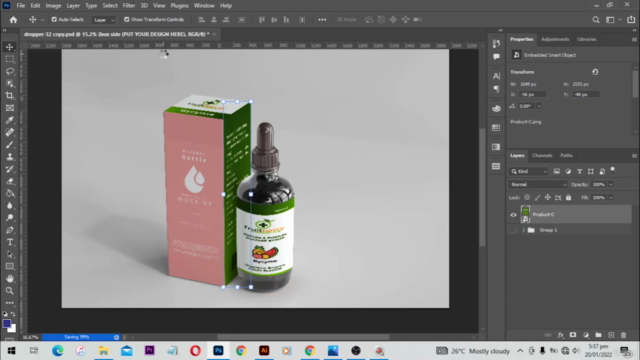Select the Dodge tool
This screenshot has width=640, height=360.
(x=10, y=218)
